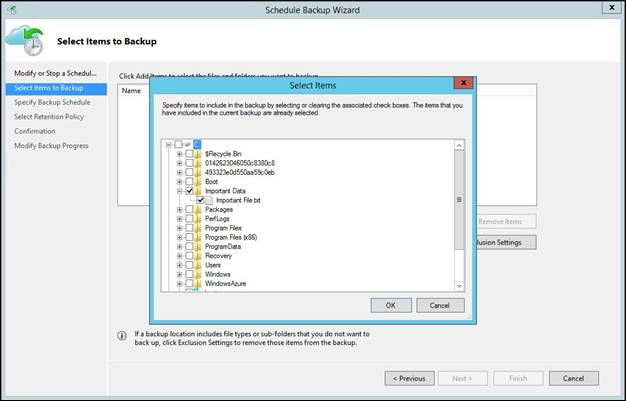Select the 0142623046050c8380c8 folder label
626x401 pixels.
pos(240,163)
